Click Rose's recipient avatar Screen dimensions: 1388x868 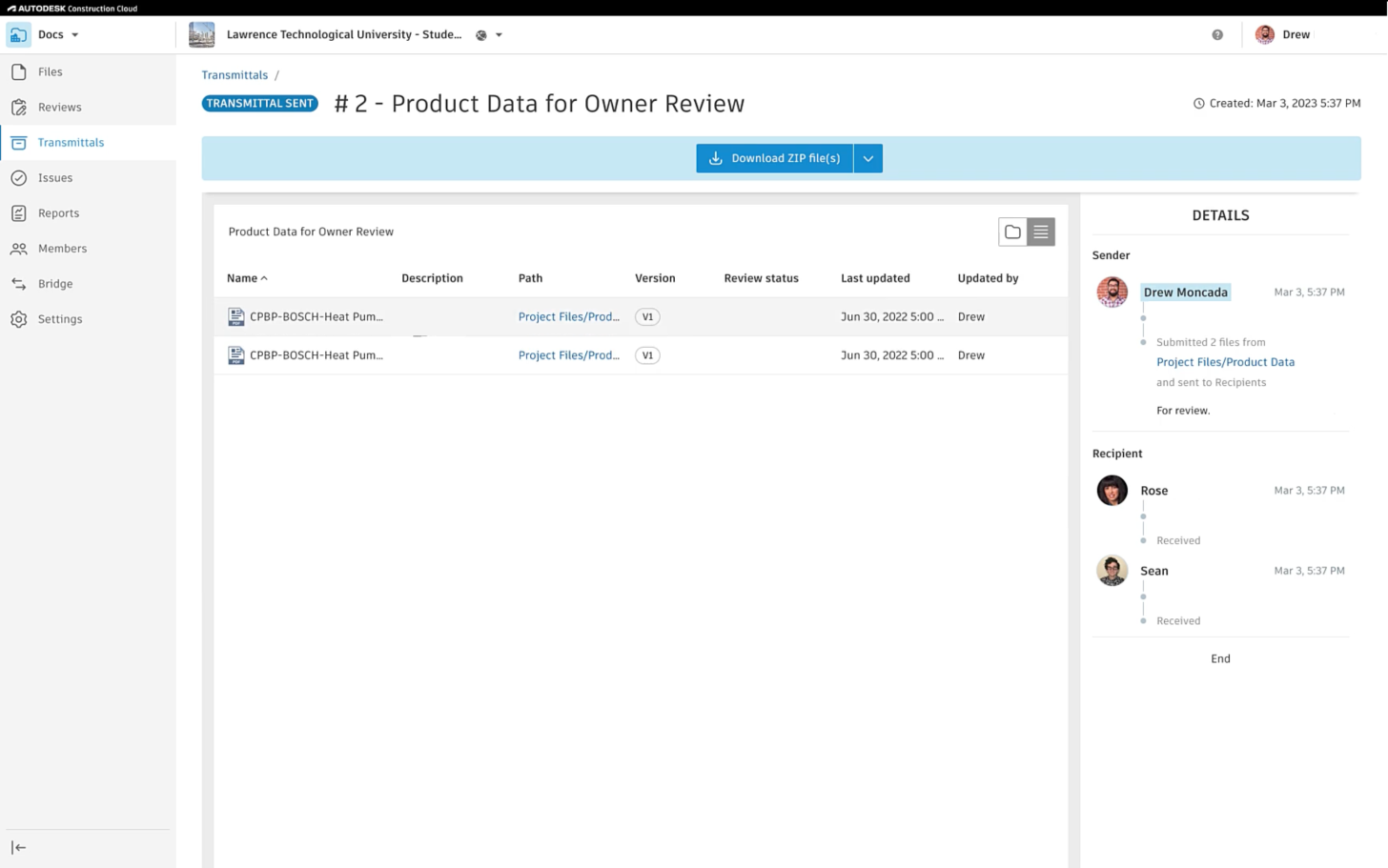[1112, 491]
